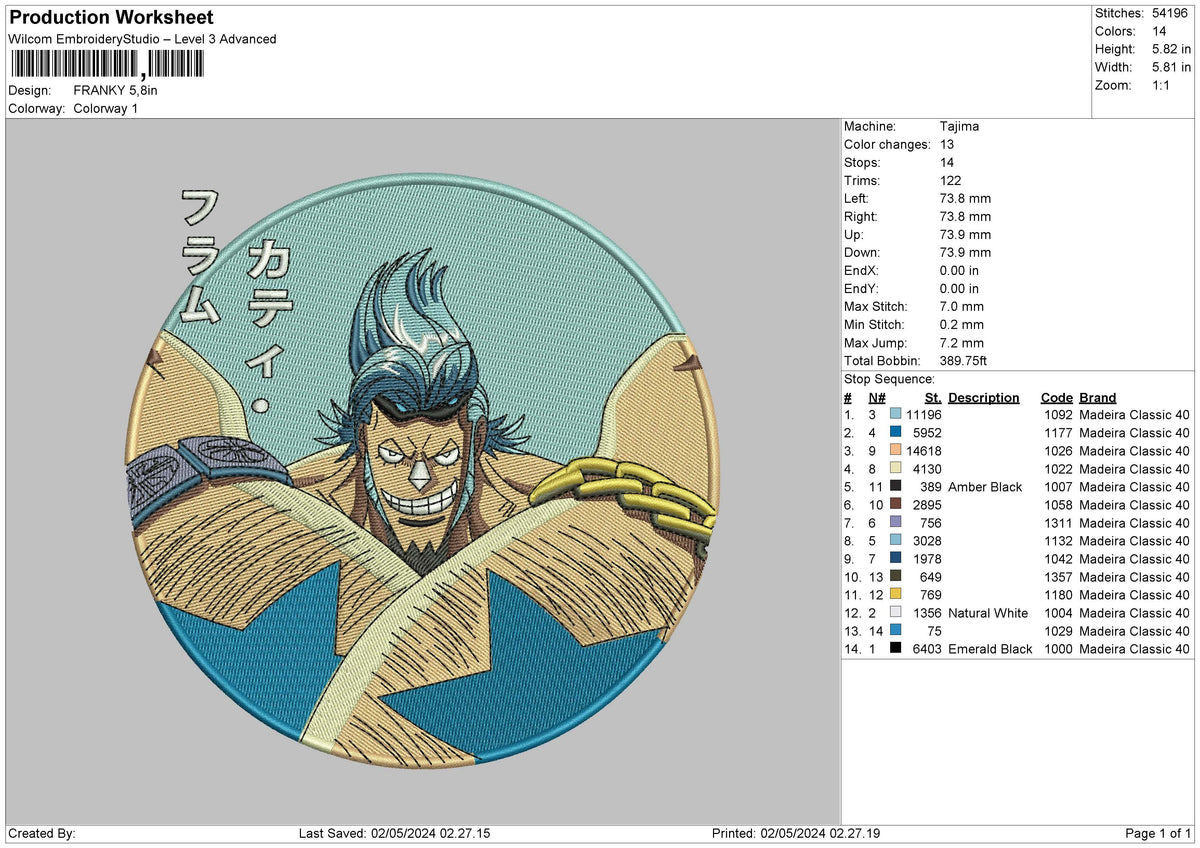Select the 'Stop Sequence:' heading

pos(889,379)
